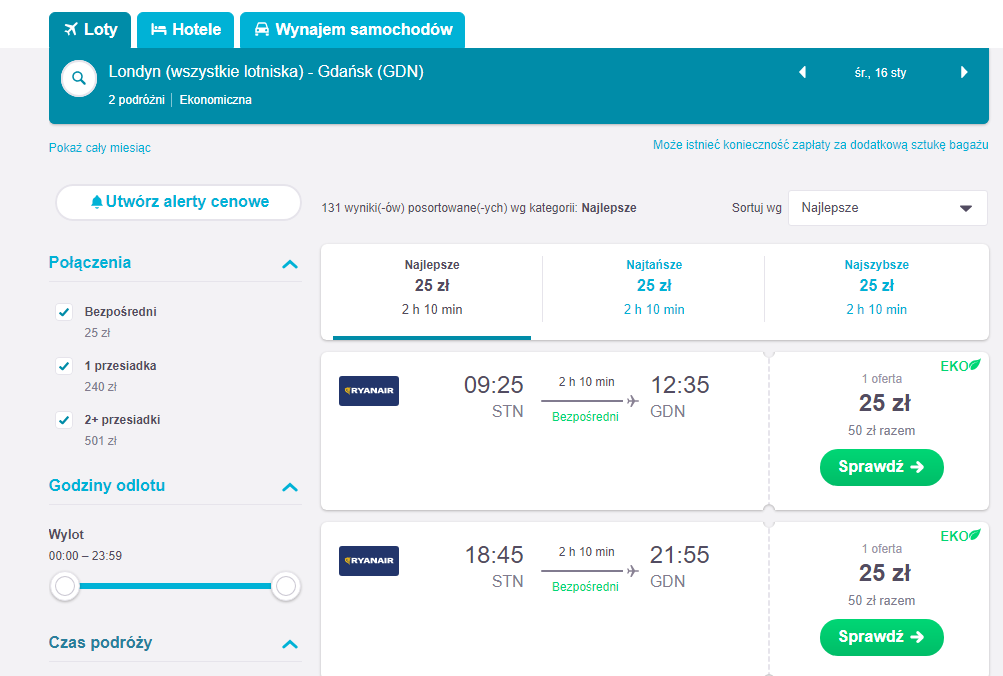Viewport: 1003px width, 676px height.
Task: Click the right Wylot slider handle
Action: point(286,586)
